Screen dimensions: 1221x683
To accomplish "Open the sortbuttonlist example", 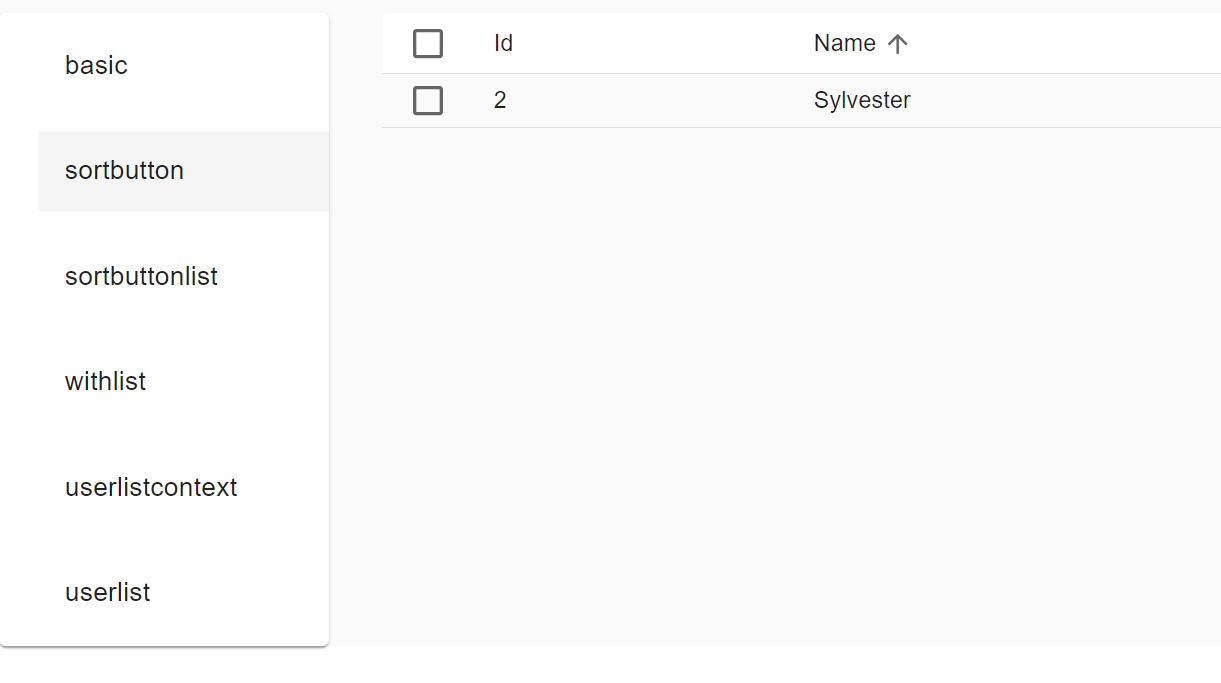I will pyautogui.click(x=141, y=276).
